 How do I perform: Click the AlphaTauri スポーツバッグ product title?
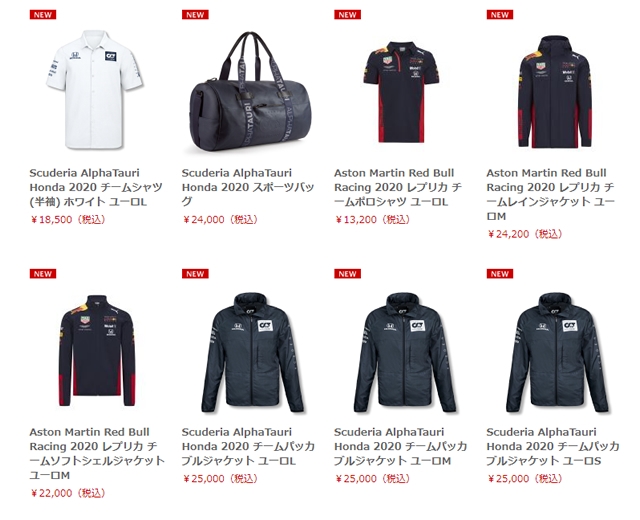(x=248, y=187)
